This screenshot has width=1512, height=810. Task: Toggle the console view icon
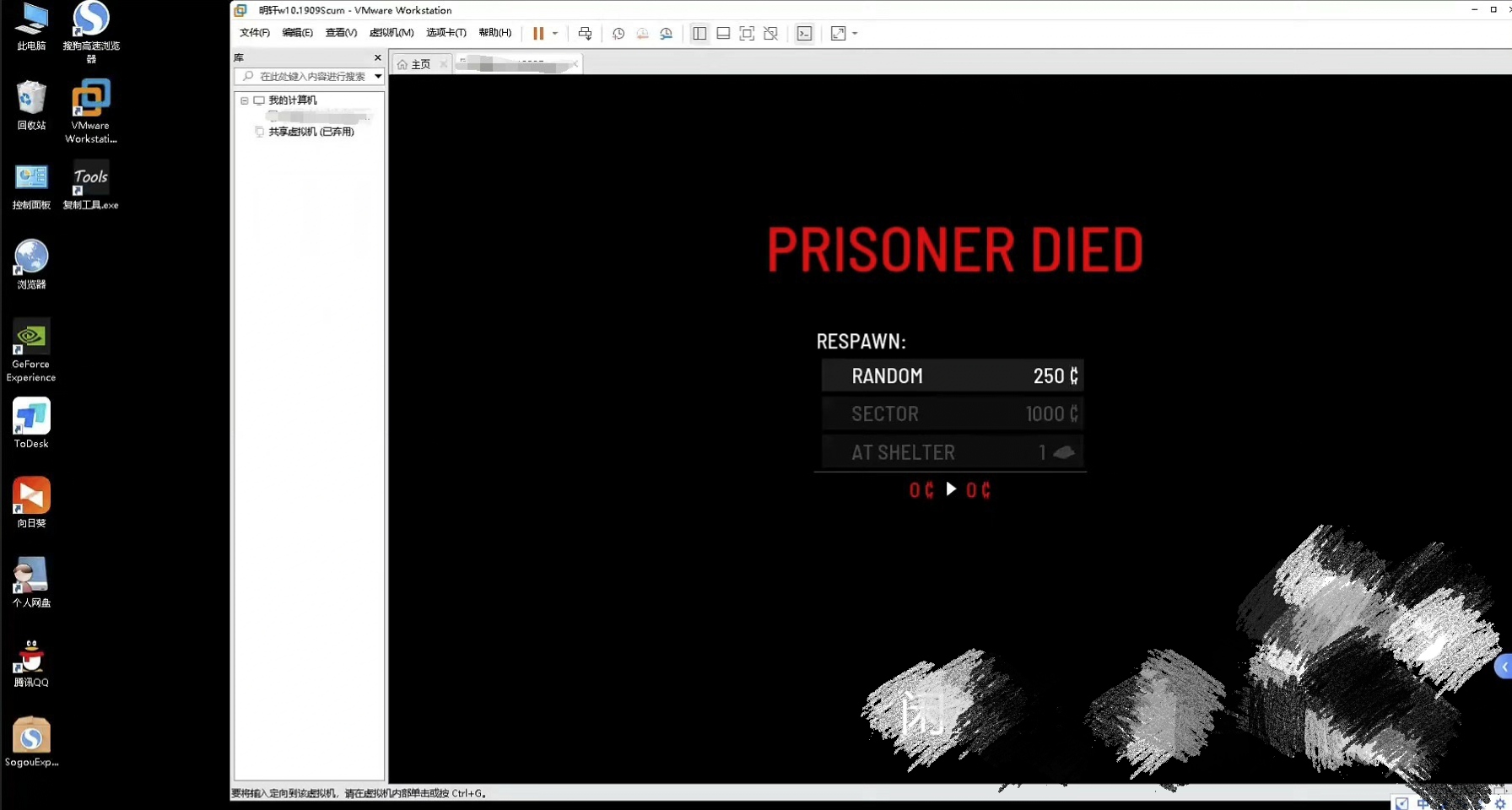(x=804, y=34)
